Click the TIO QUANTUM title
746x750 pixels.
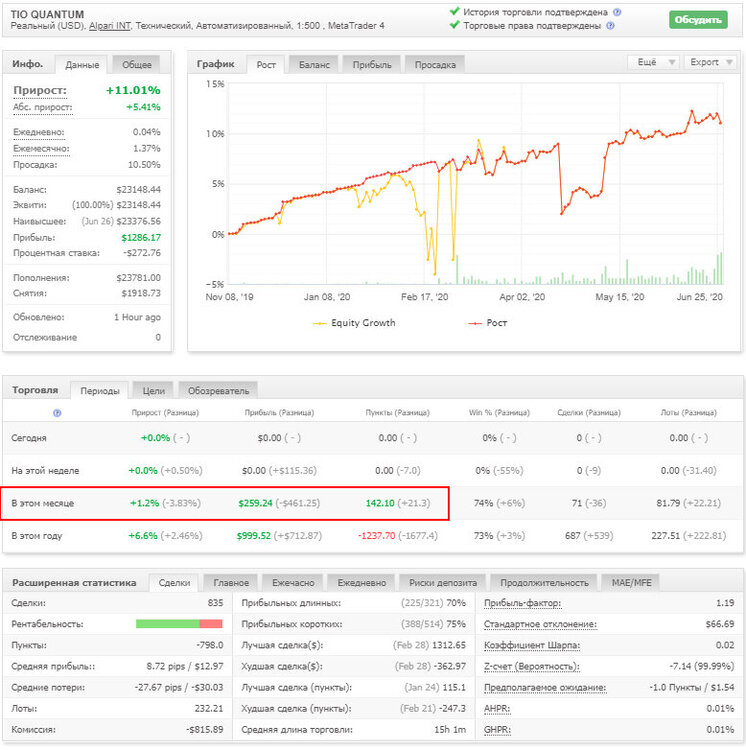(47, 14)
